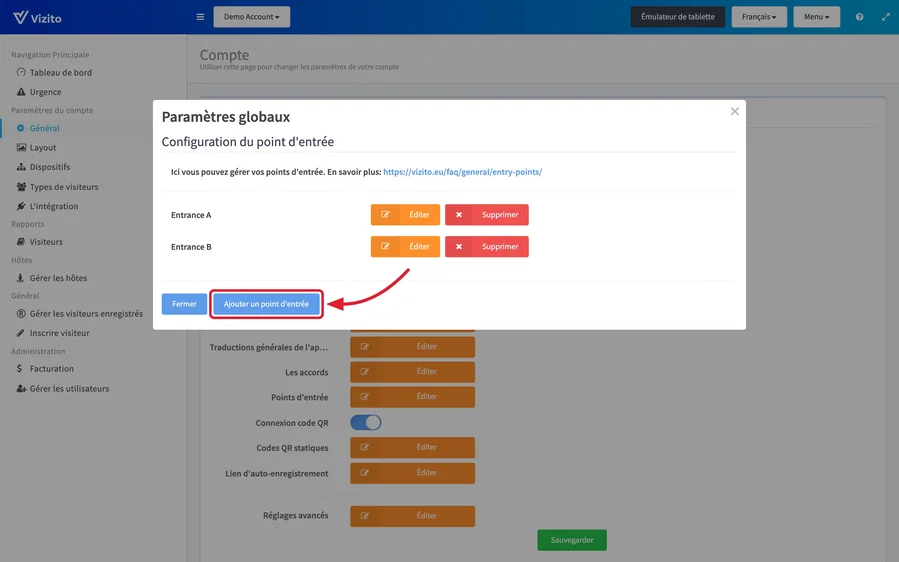The width and height of the screenshot is (899, 562).
Task: Open the help question mark icon
Action: pyautogui.click(x=859, y=17)
